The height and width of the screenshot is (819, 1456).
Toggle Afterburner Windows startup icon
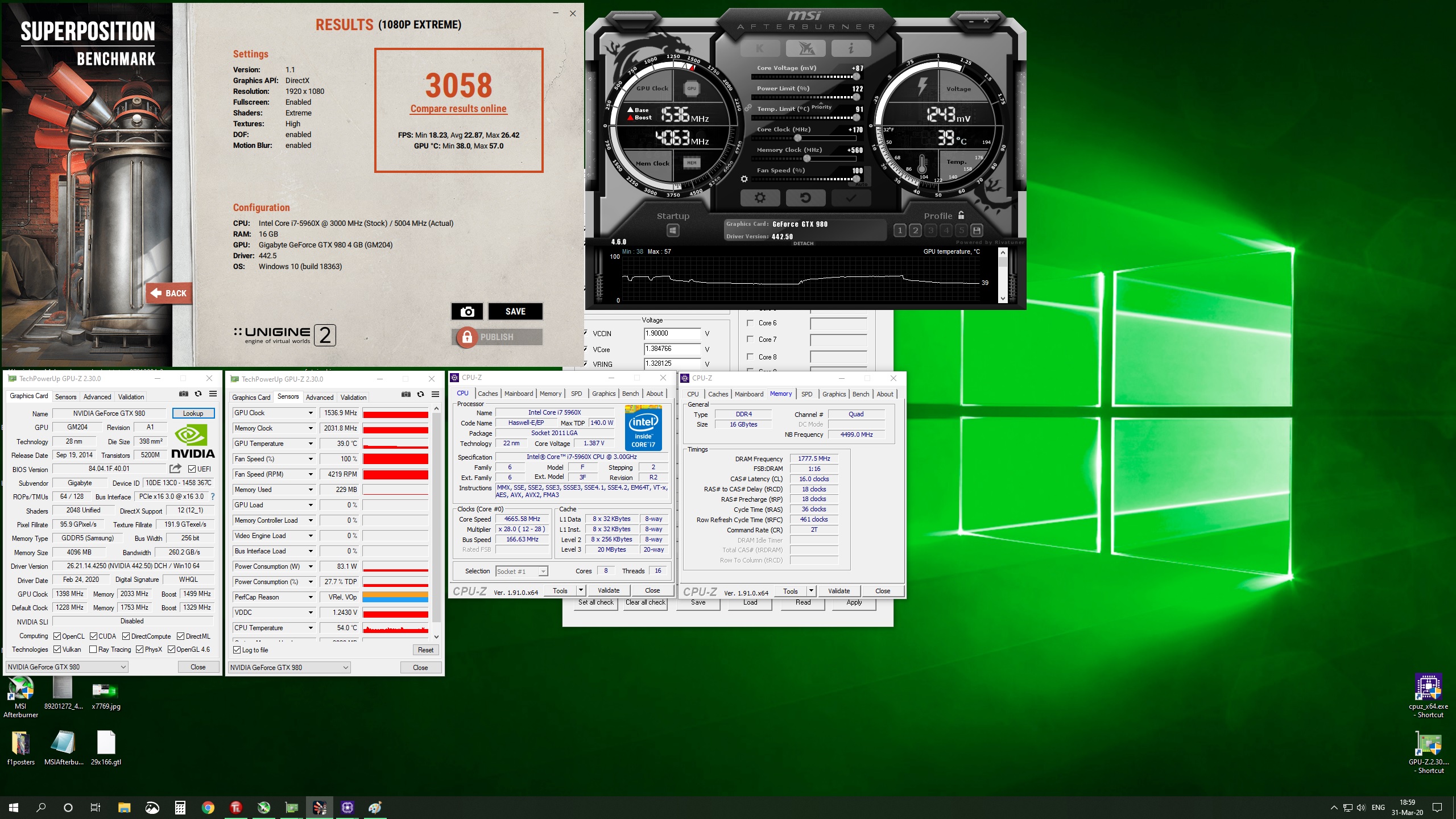[x=673, y=230]
